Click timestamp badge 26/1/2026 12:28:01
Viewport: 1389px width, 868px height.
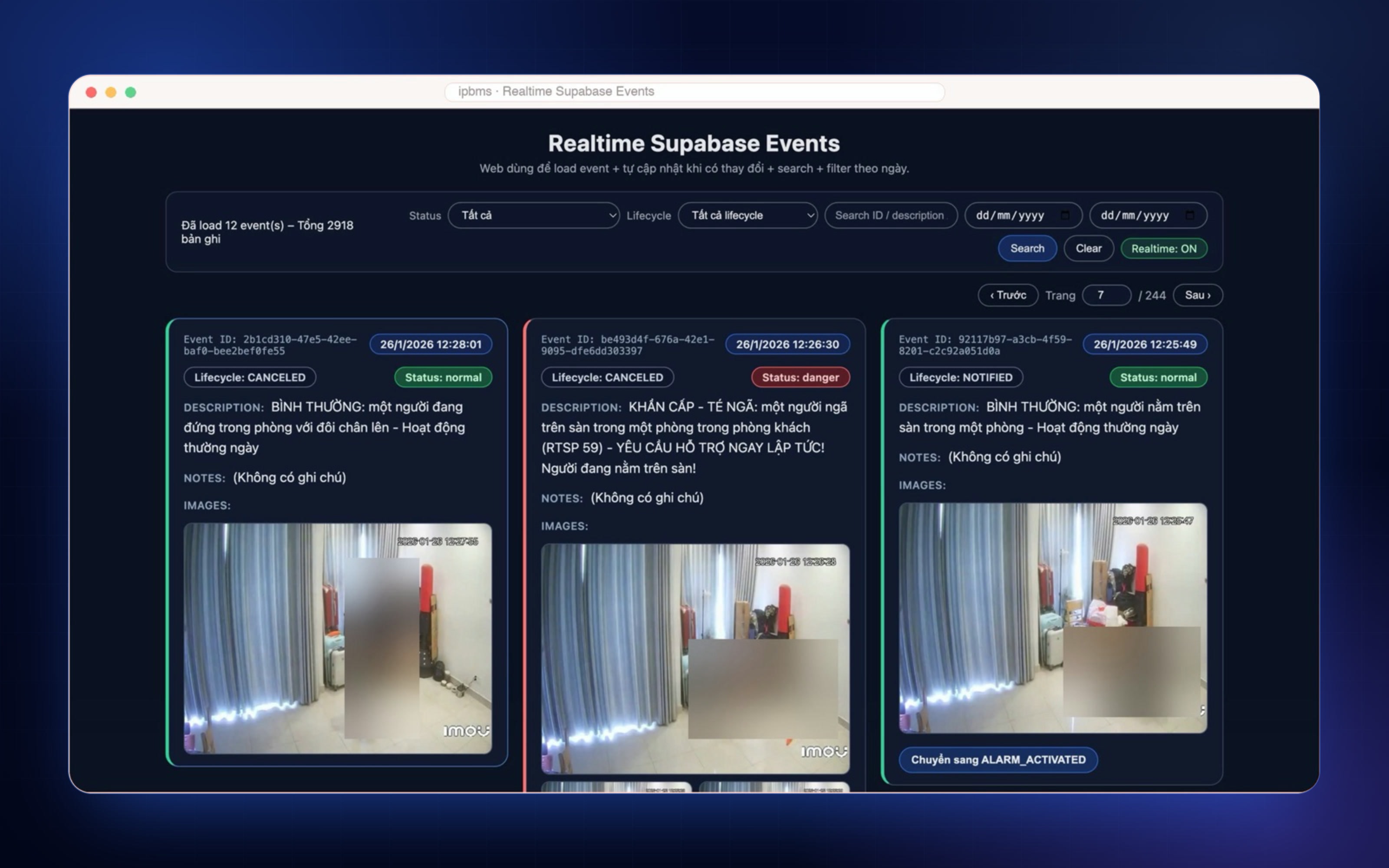click(x=431, y=345)
